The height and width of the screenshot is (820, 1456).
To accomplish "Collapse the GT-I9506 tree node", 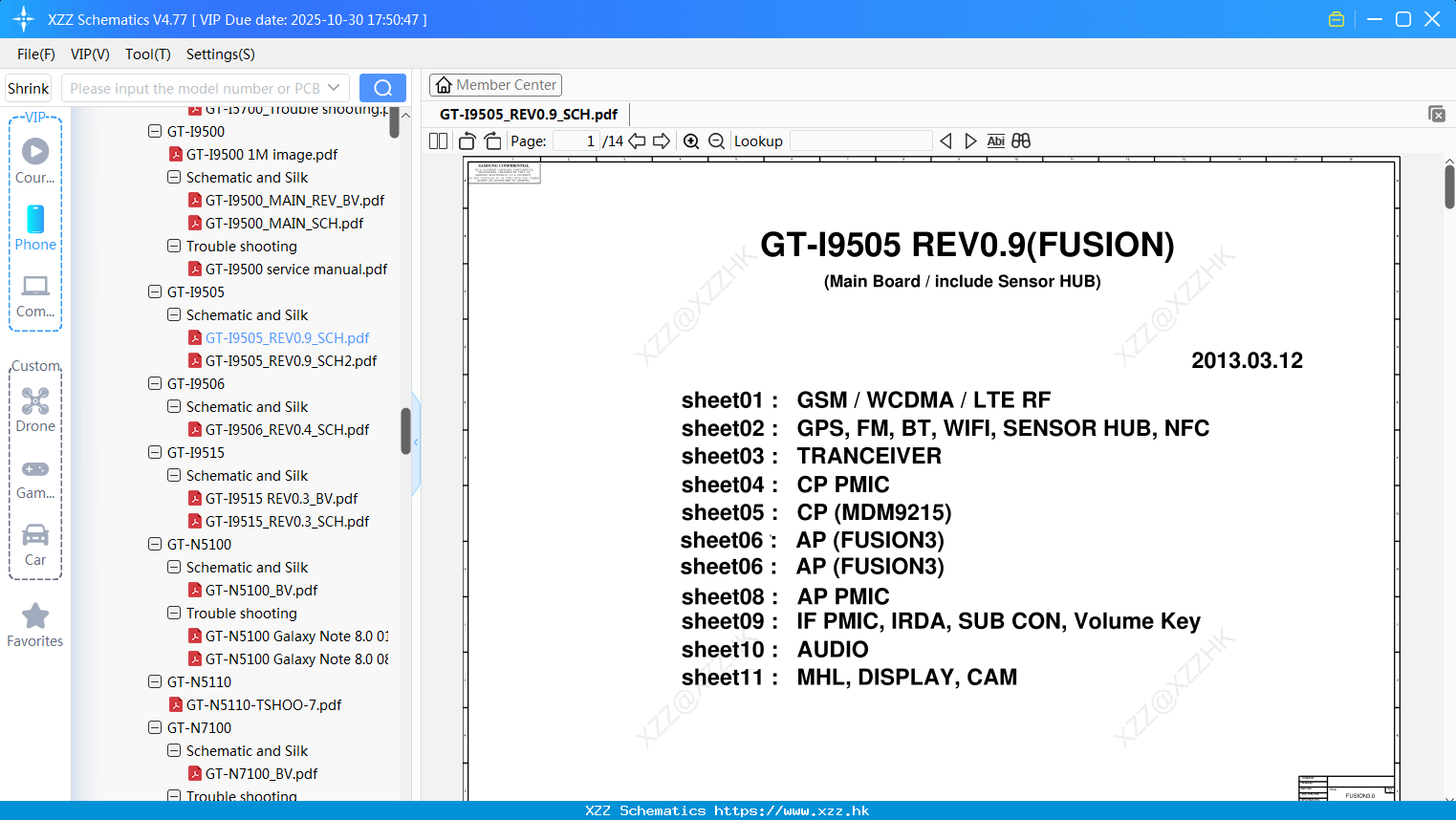I will (155, 383).
